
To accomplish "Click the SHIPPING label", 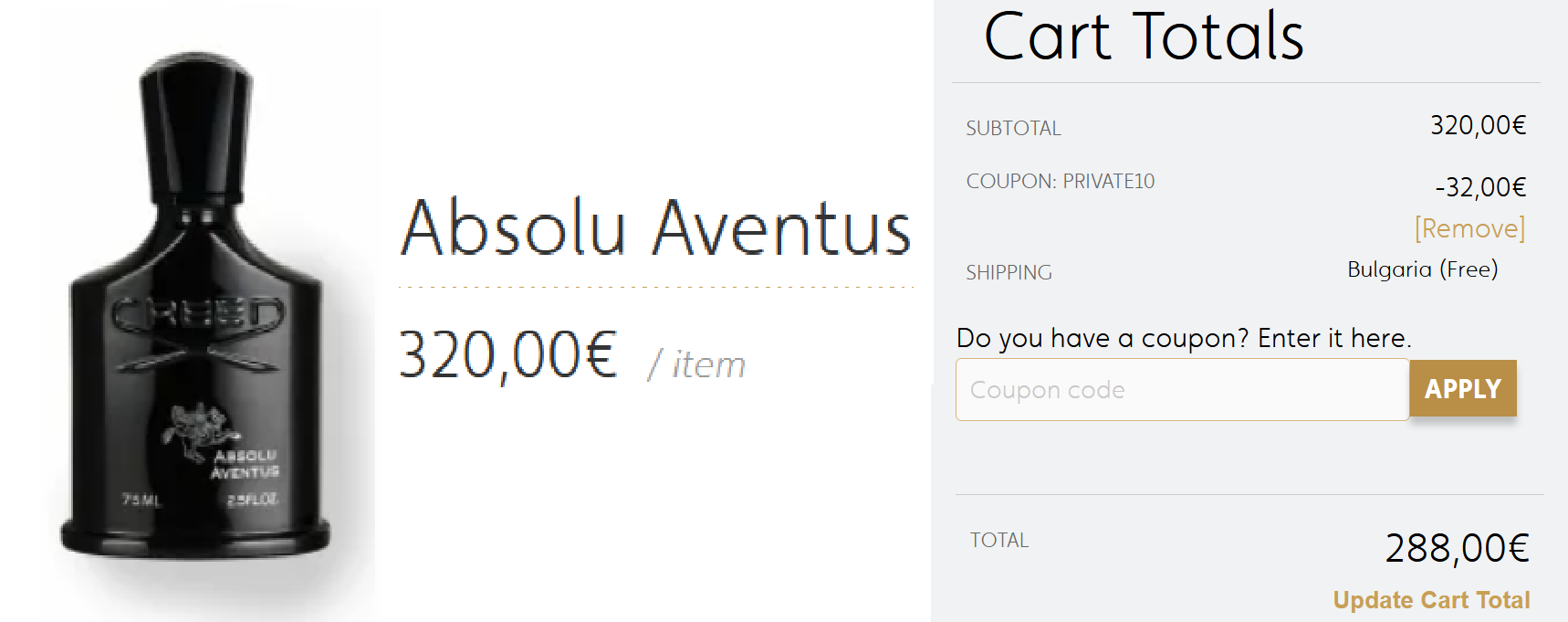I will coord(1009,272).
